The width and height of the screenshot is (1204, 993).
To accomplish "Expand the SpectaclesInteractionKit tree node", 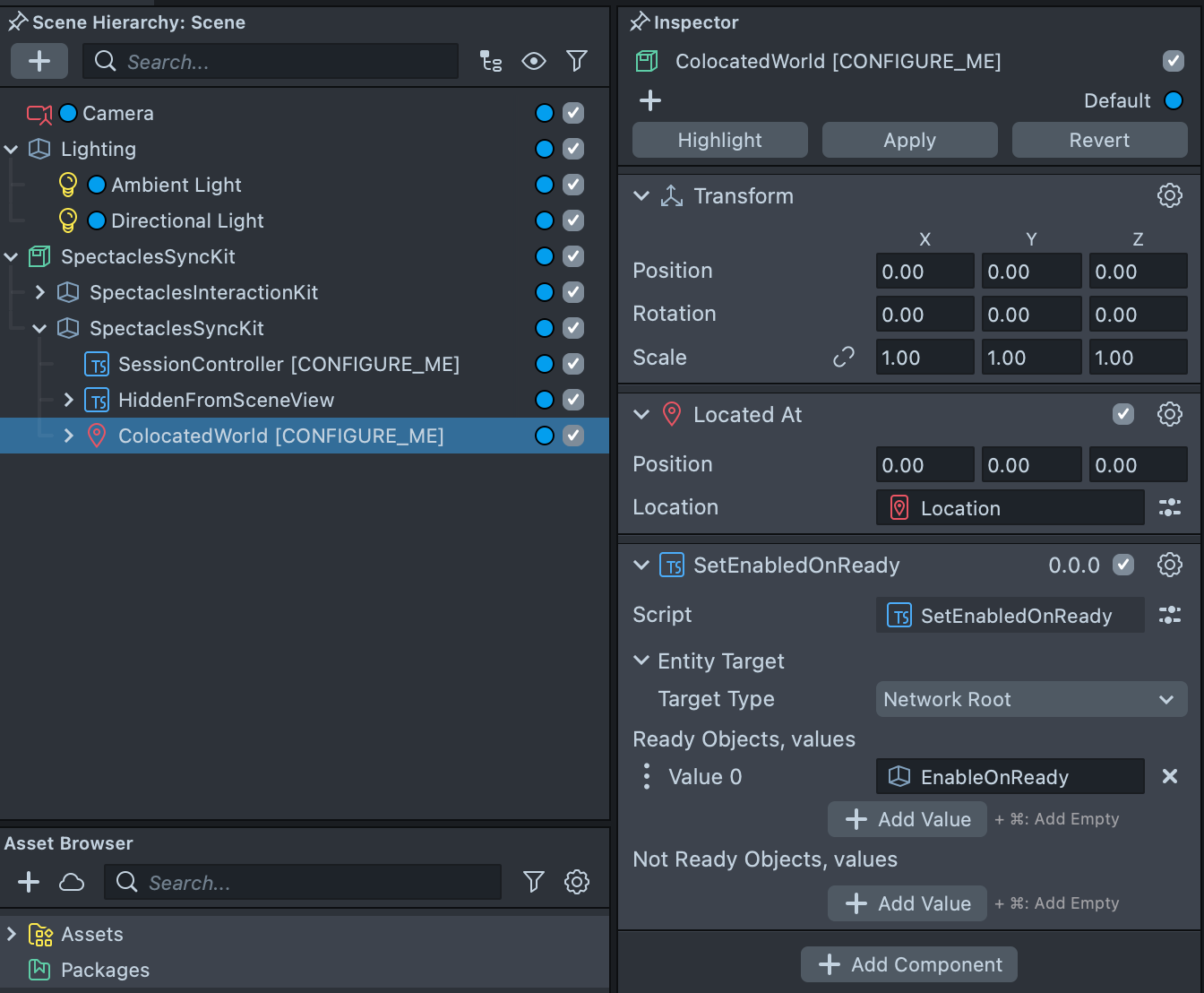I will [39, 292].
